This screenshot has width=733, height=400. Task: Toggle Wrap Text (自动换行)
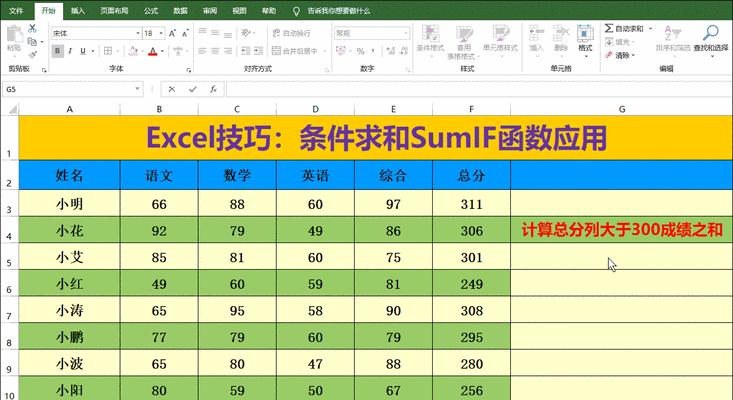(291, 33)
